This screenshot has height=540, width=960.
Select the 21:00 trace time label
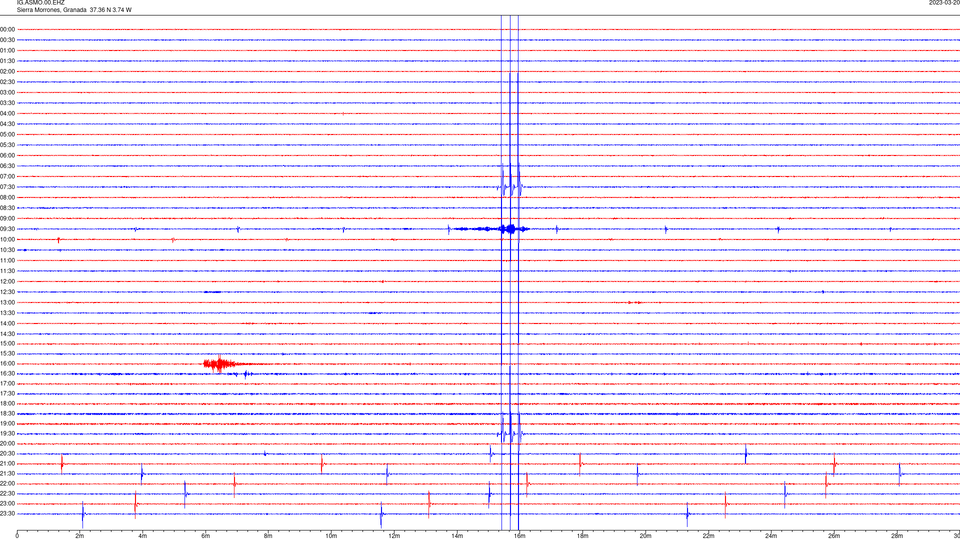tap(7, 463)
